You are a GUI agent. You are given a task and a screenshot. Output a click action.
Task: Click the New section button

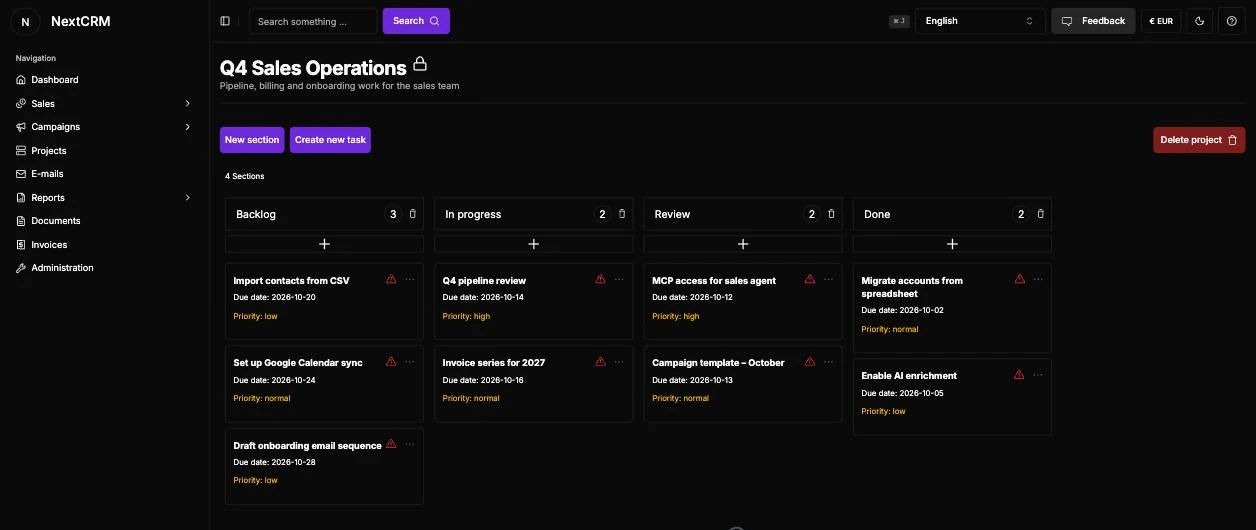pos(252,140)
